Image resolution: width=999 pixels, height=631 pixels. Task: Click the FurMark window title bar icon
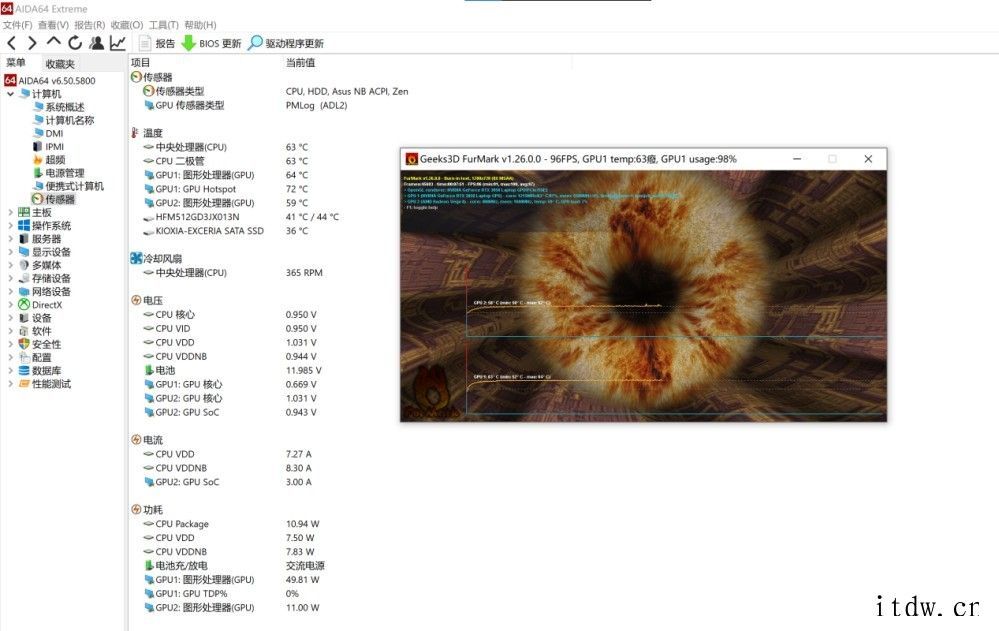412,159
